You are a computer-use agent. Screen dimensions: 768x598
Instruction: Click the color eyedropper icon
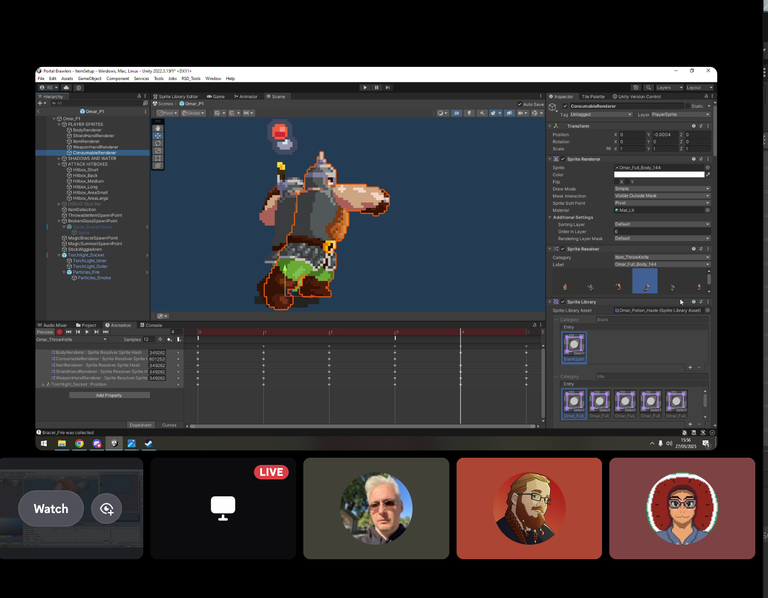click(708, 174)
